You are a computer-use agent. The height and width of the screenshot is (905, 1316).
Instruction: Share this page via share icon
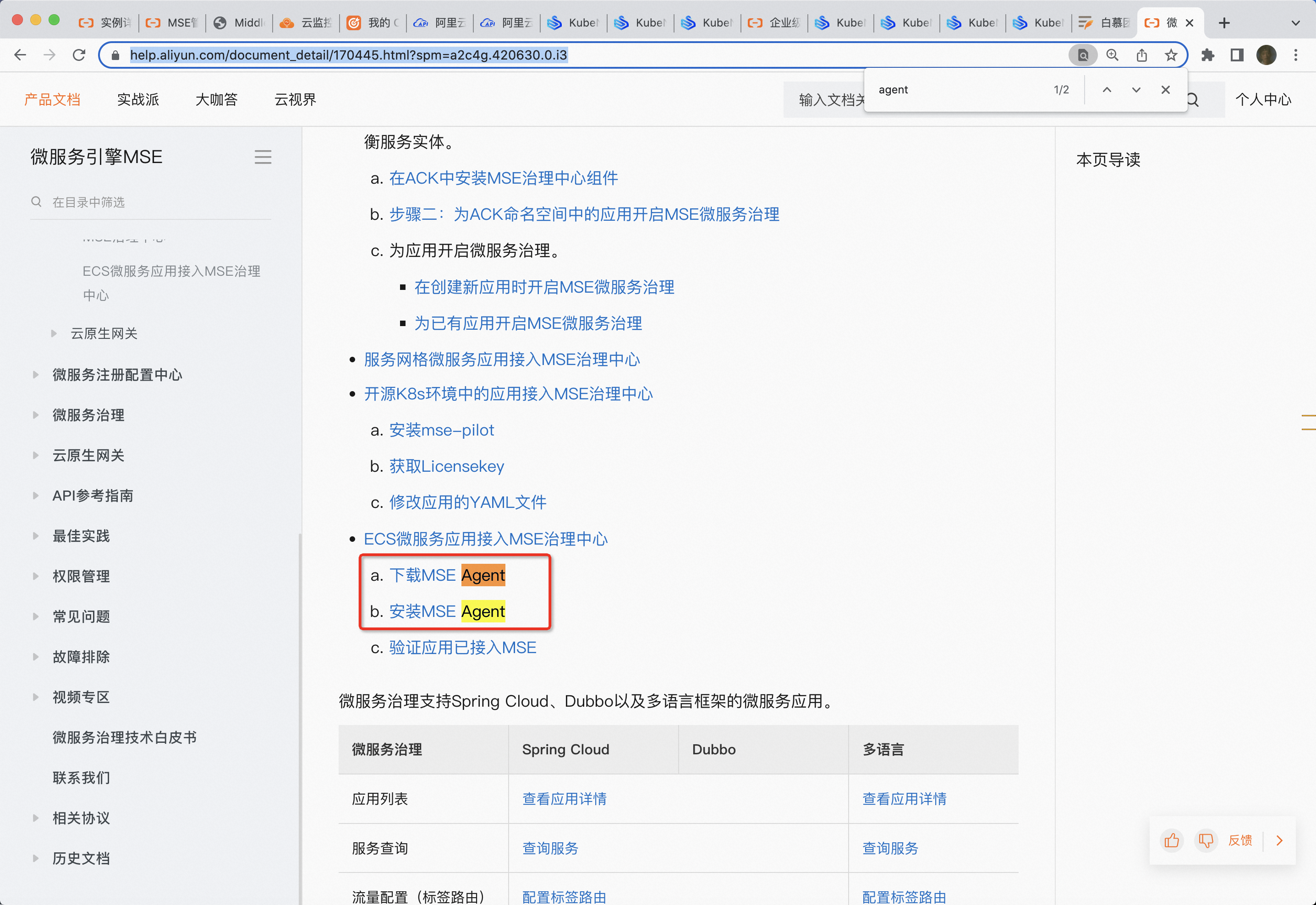click(1142, 55)
